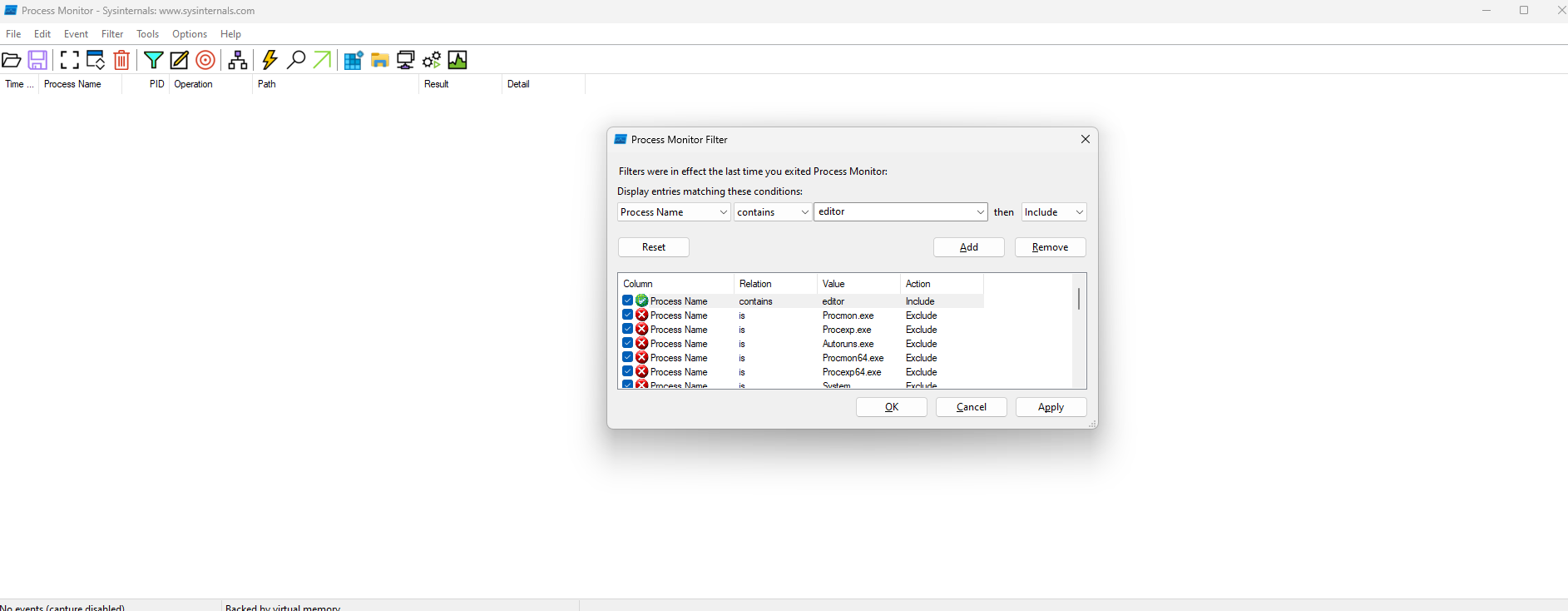Click the Process Name column header in main window
Viewport: 1568px width, 611px height.
tap(80, 84)
